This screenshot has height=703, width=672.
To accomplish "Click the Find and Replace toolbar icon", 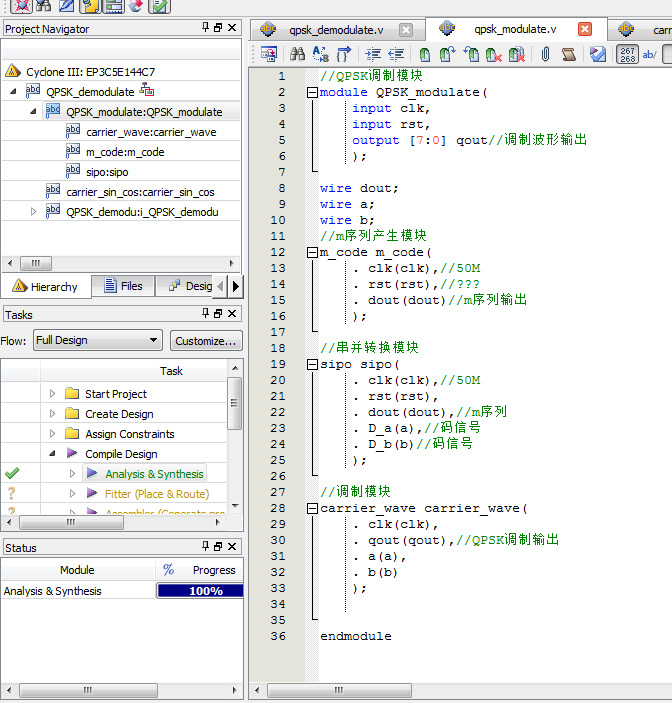I will 321,55.
